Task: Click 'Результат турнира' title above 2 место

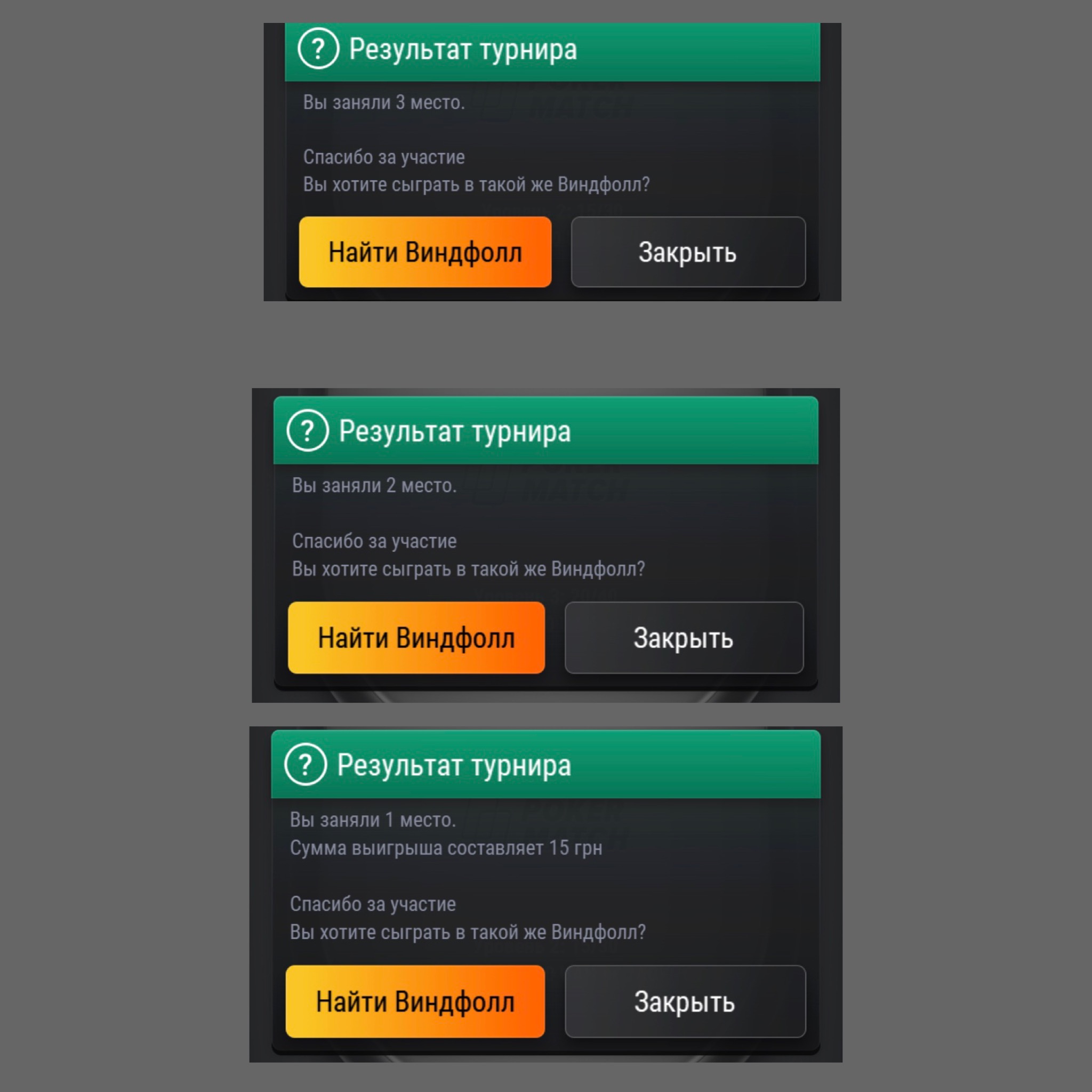Action: (x=455, y=432)
